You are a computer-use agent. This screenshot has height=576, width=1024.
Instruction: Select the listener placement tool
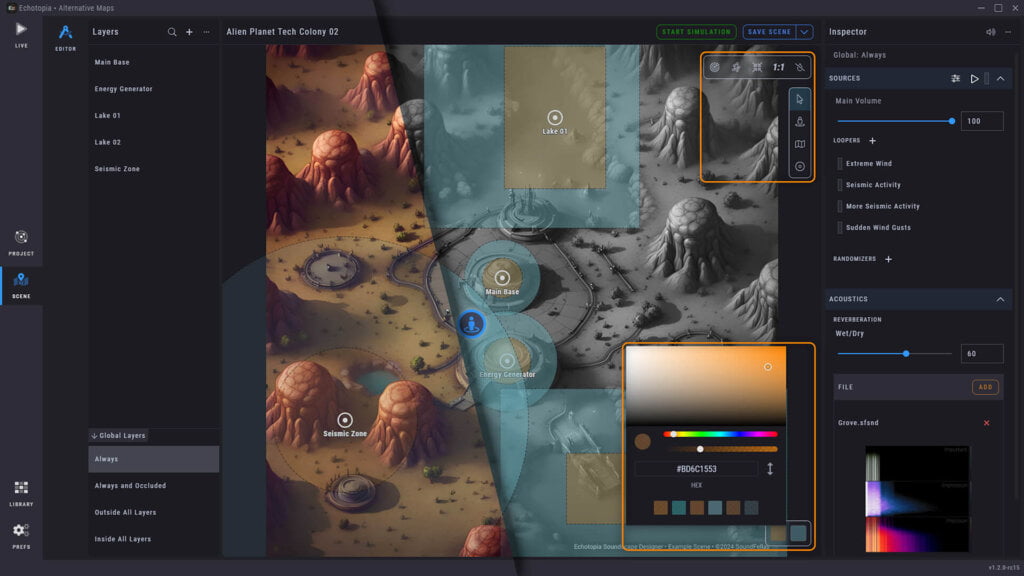pos(799,122)
